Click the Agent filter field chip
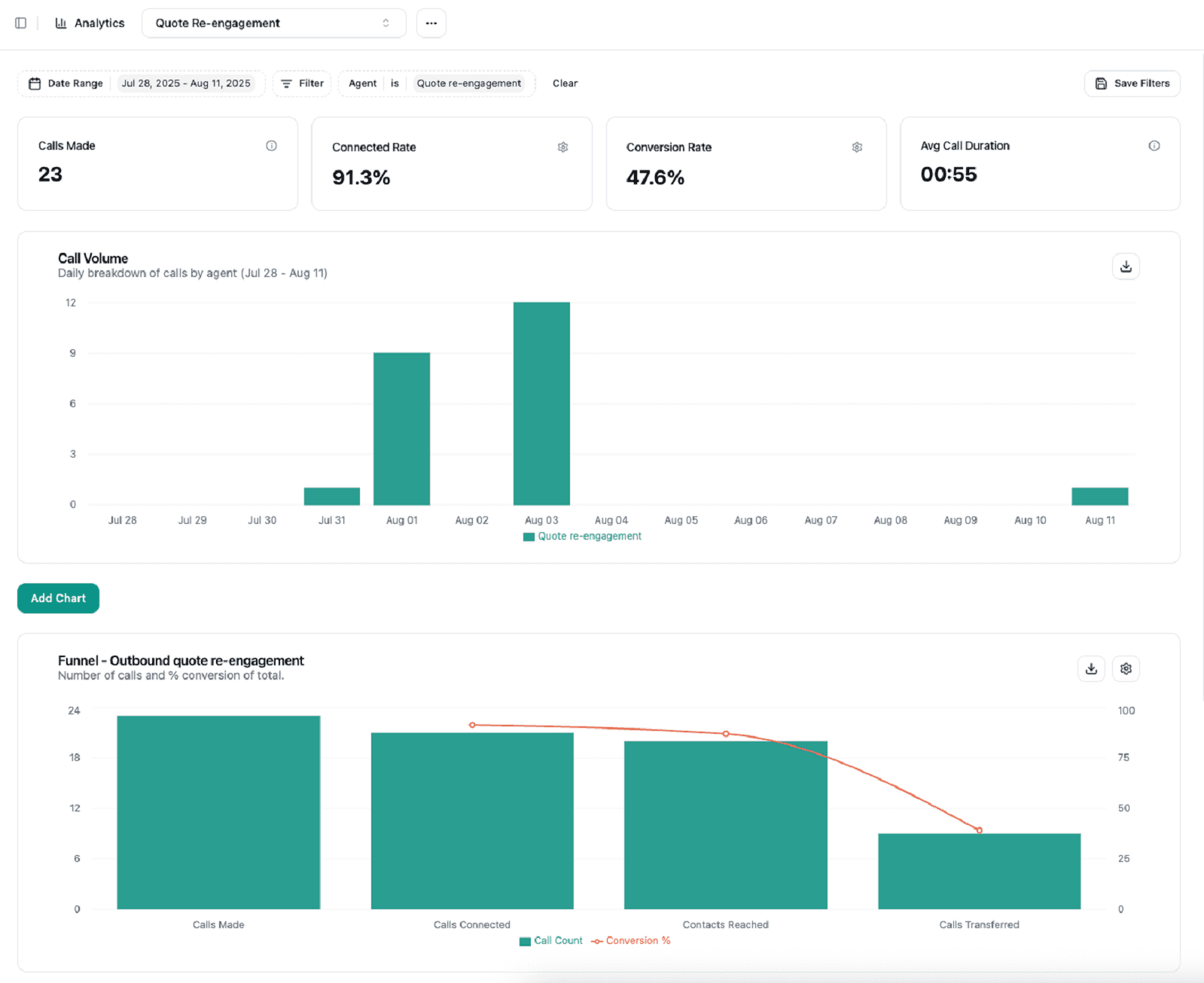The image size is (1204, 983). point(362,84)
